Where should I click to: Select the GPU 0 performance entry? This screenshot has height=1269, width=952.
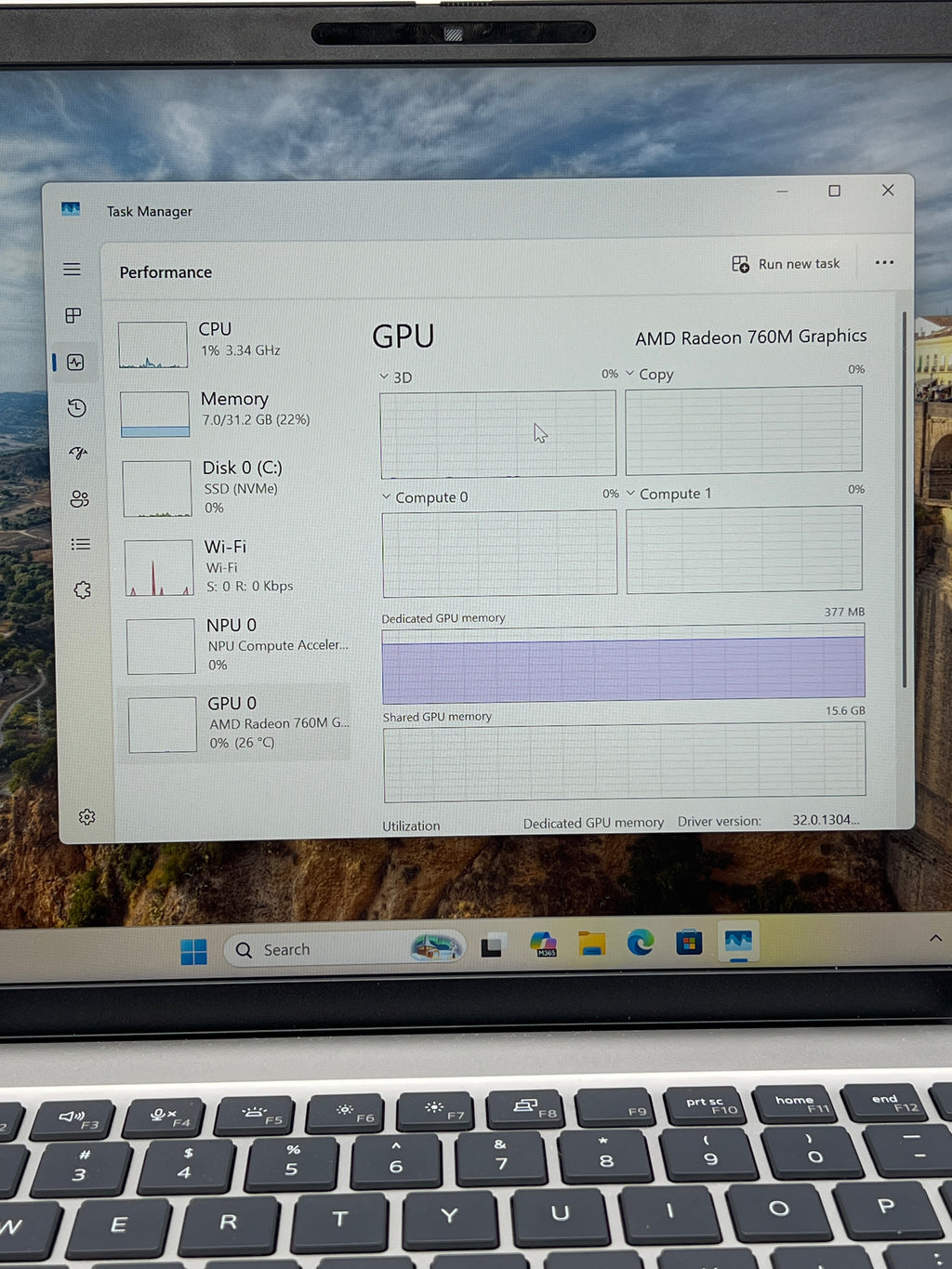click(235, 723)
